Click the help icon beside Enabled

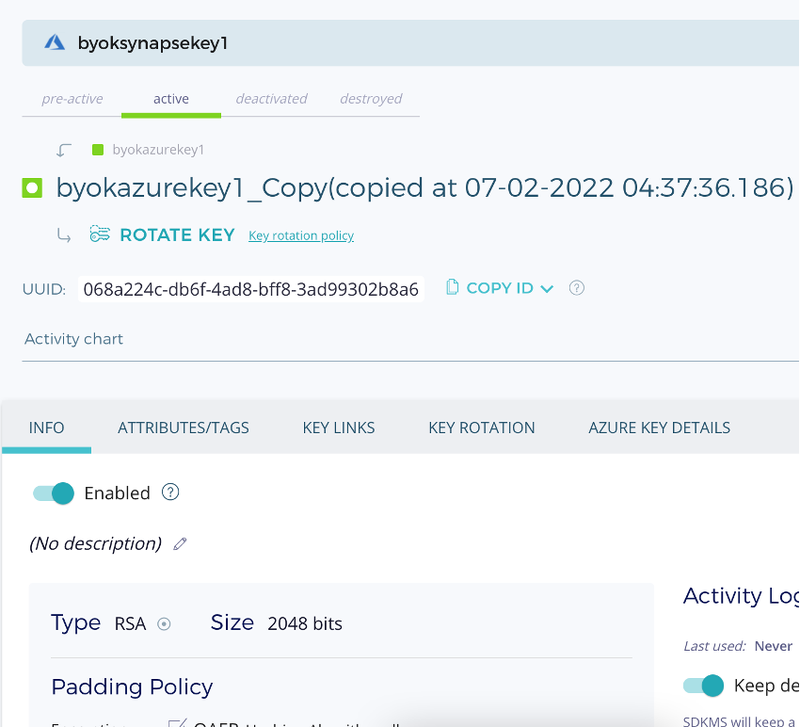[x=170, y=492]
